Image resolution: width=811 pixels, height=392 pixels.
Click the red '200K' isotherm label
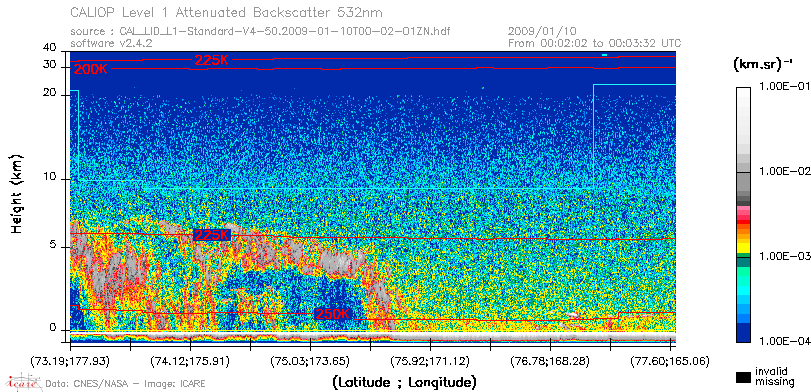(x=91, y=69)
